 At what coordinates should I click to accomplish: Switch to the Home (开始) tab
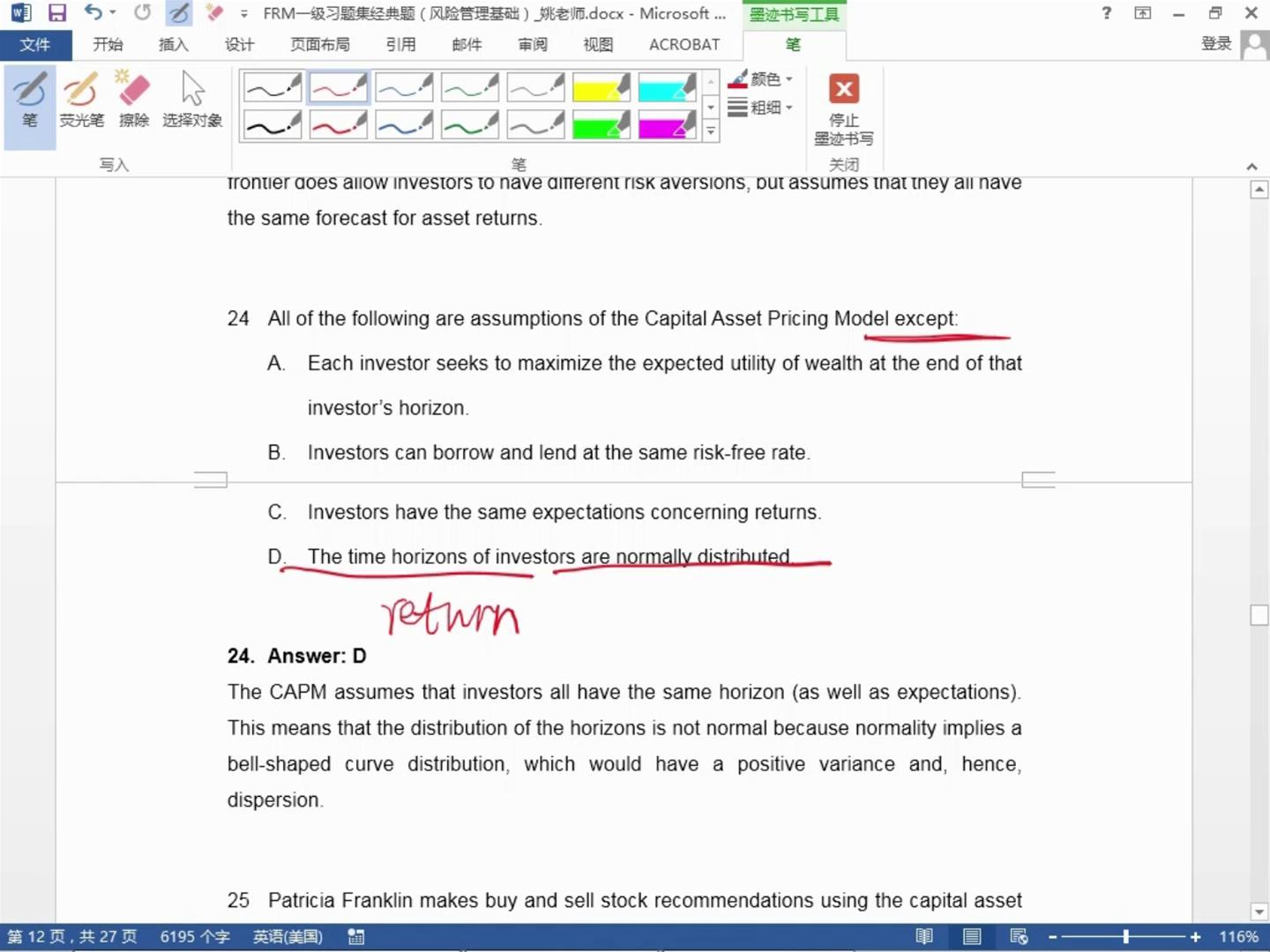point(108,45)
